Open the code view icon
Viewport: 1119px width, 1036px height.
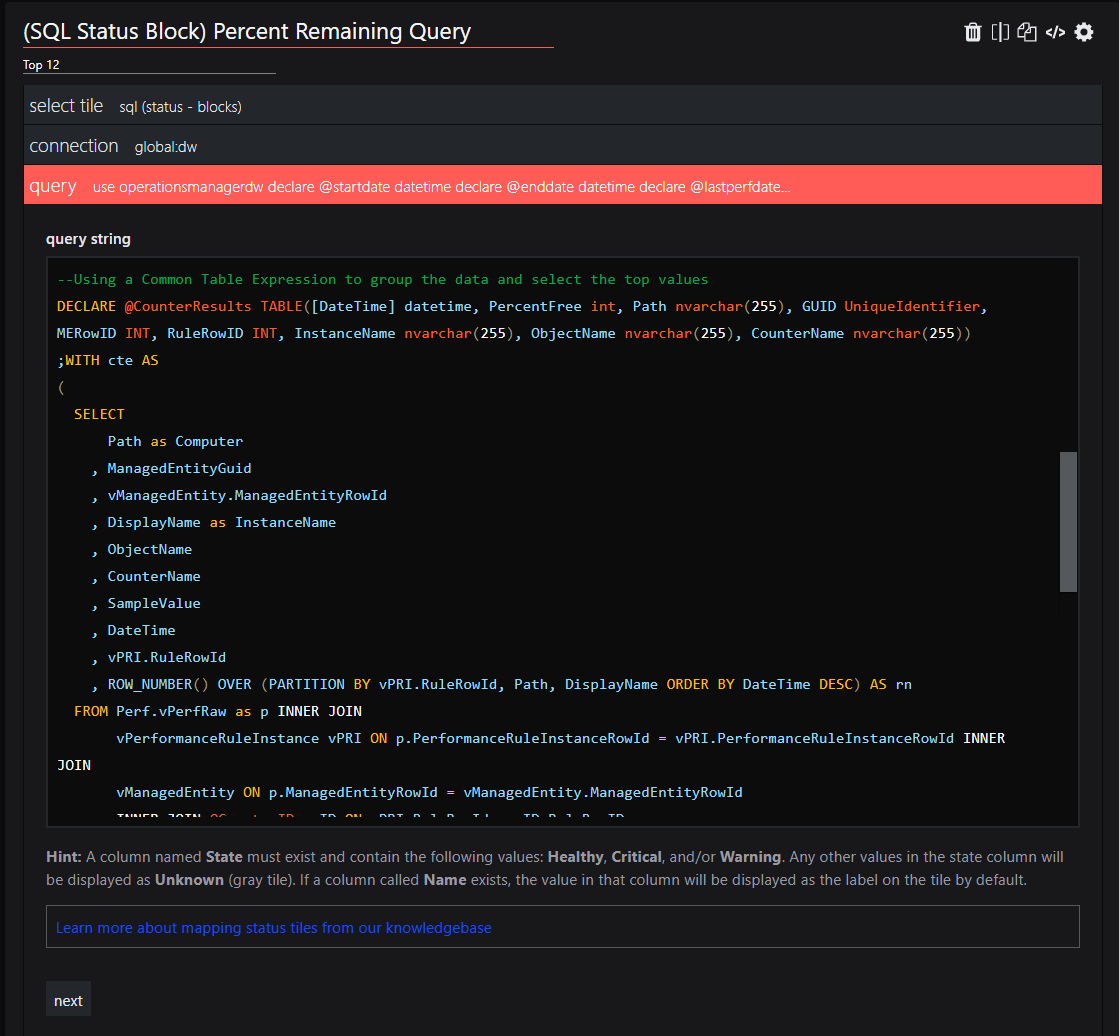point(1055,32)
